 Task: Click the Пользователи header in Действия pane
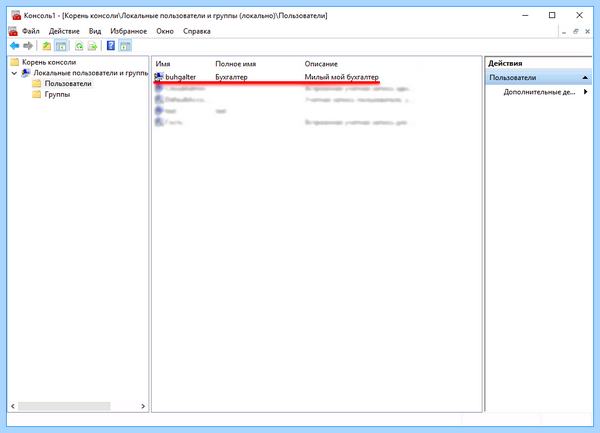538,78
